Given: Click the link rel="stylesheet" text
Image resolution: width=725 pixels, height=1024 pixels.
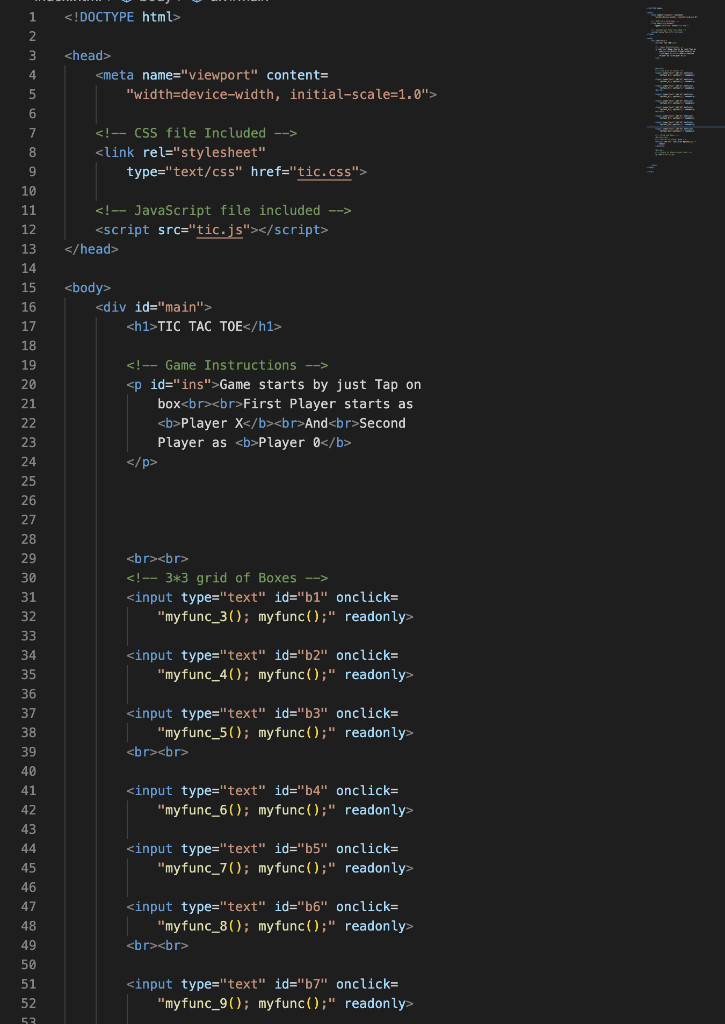Looking at the screenshot, I should pos(181,153).
